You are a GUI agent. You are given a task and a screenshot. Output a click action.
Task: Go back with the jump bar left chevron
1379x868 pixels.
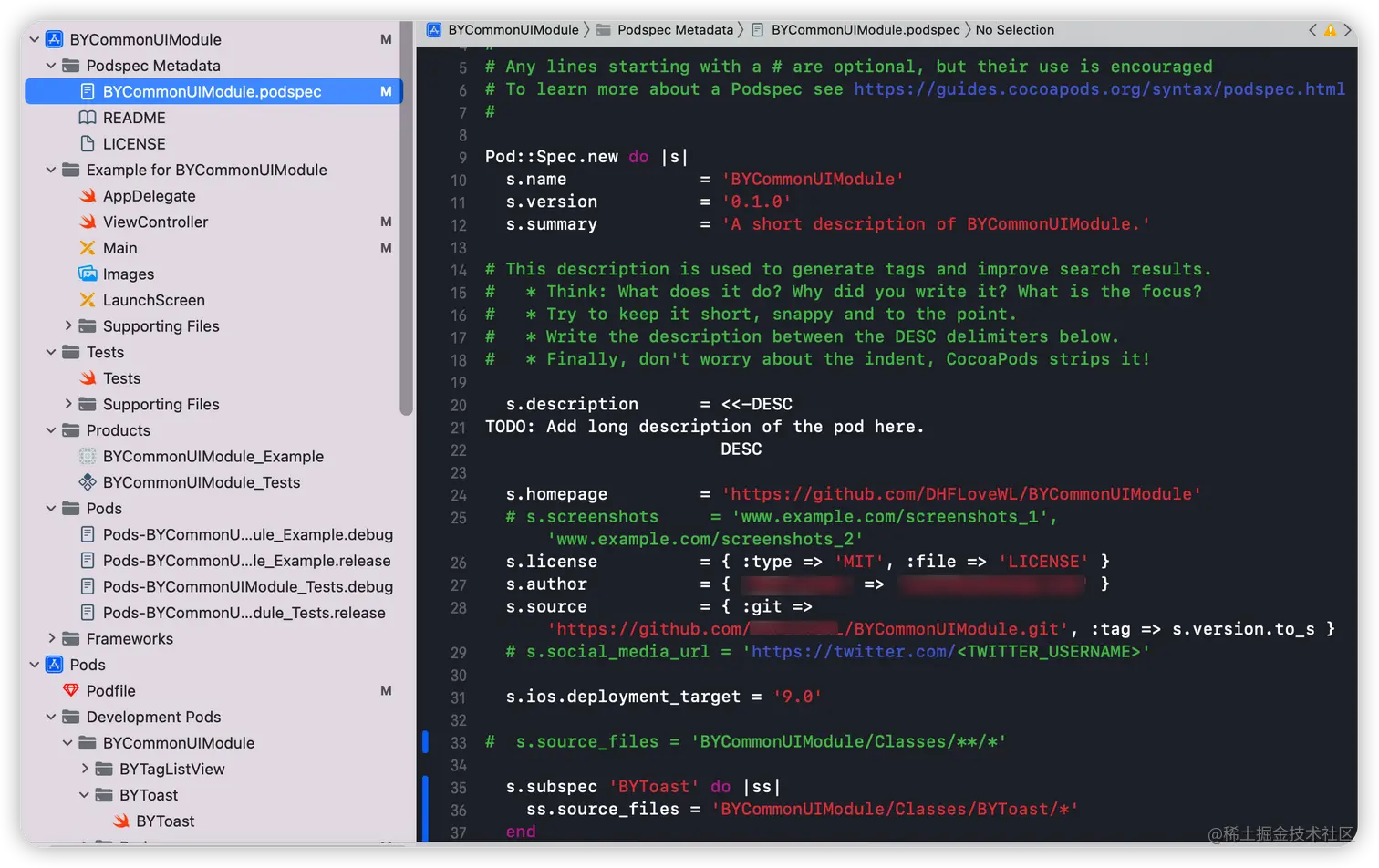point(1312,30)
